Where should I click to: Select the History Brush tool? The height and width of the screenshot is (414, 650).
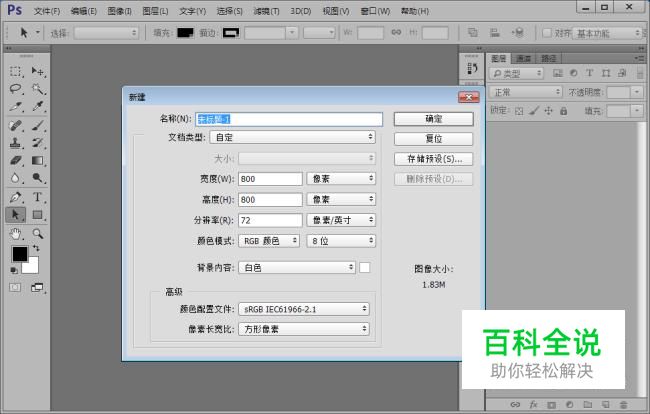pyautogui.click(x=38, y=143)
